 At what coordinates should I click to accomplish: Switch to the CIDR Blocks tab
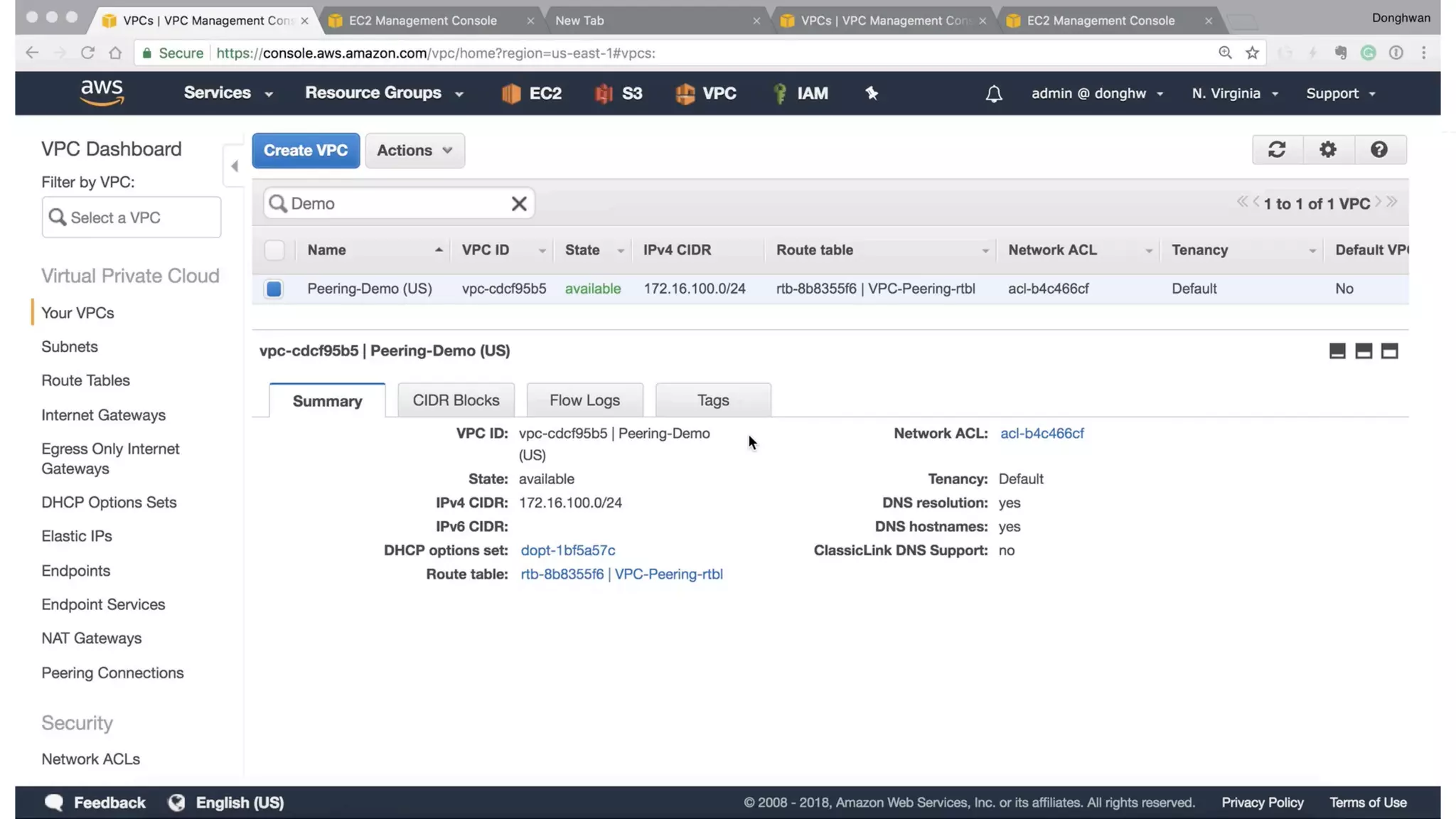(x=456, y=400)
